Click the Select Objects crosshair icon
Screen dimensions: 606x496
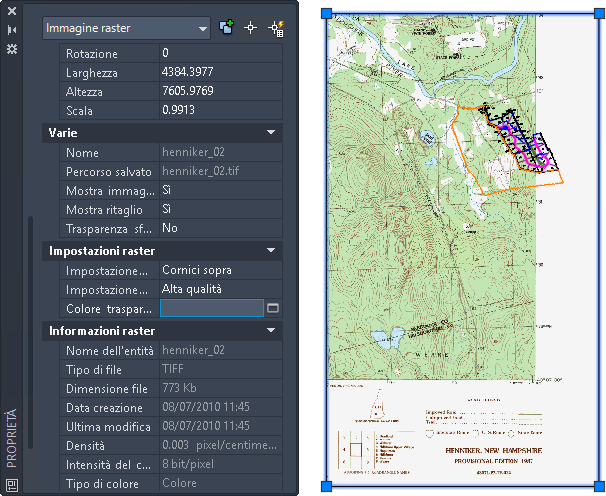pyautogui.click(x=250, y=28)
